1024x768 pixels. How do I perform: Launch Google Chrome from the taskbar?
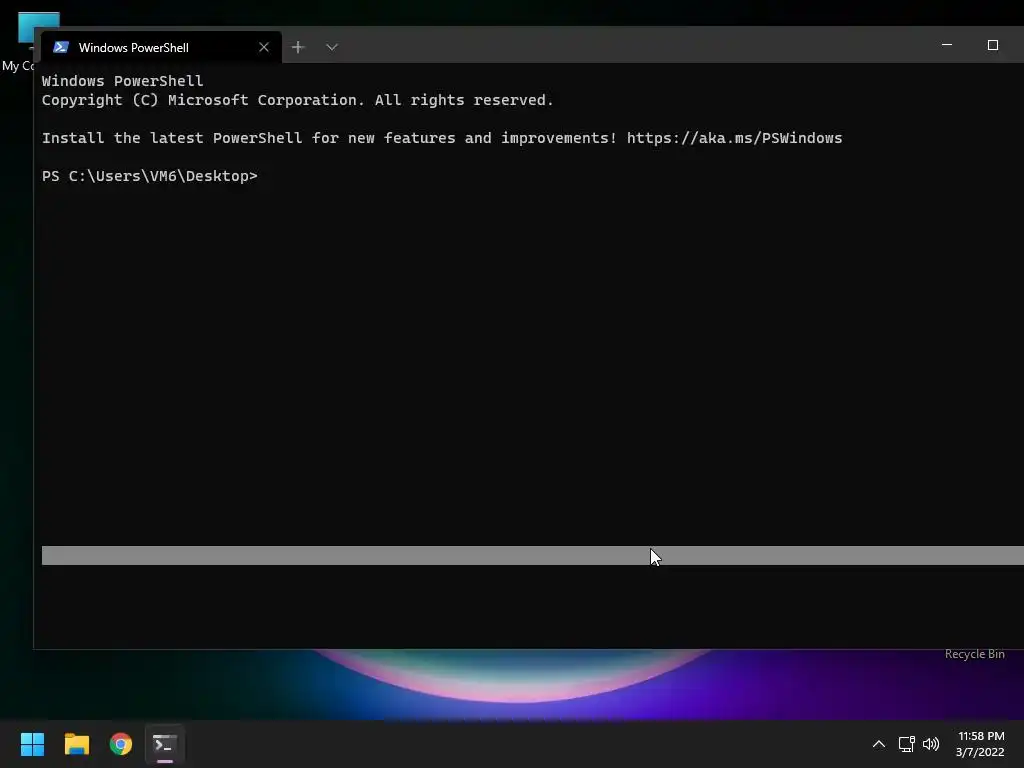[x=121, y=744]
